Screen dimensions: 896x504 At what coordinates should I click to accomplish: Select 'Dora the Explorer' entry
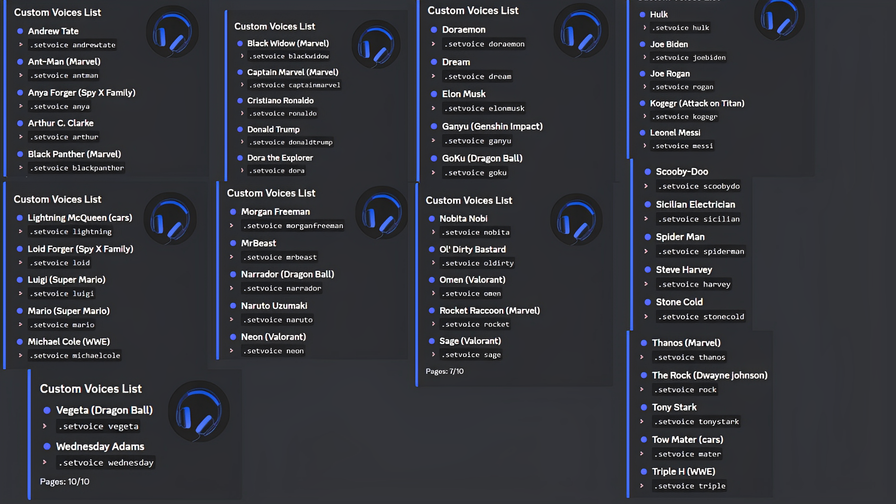point(280,157)
